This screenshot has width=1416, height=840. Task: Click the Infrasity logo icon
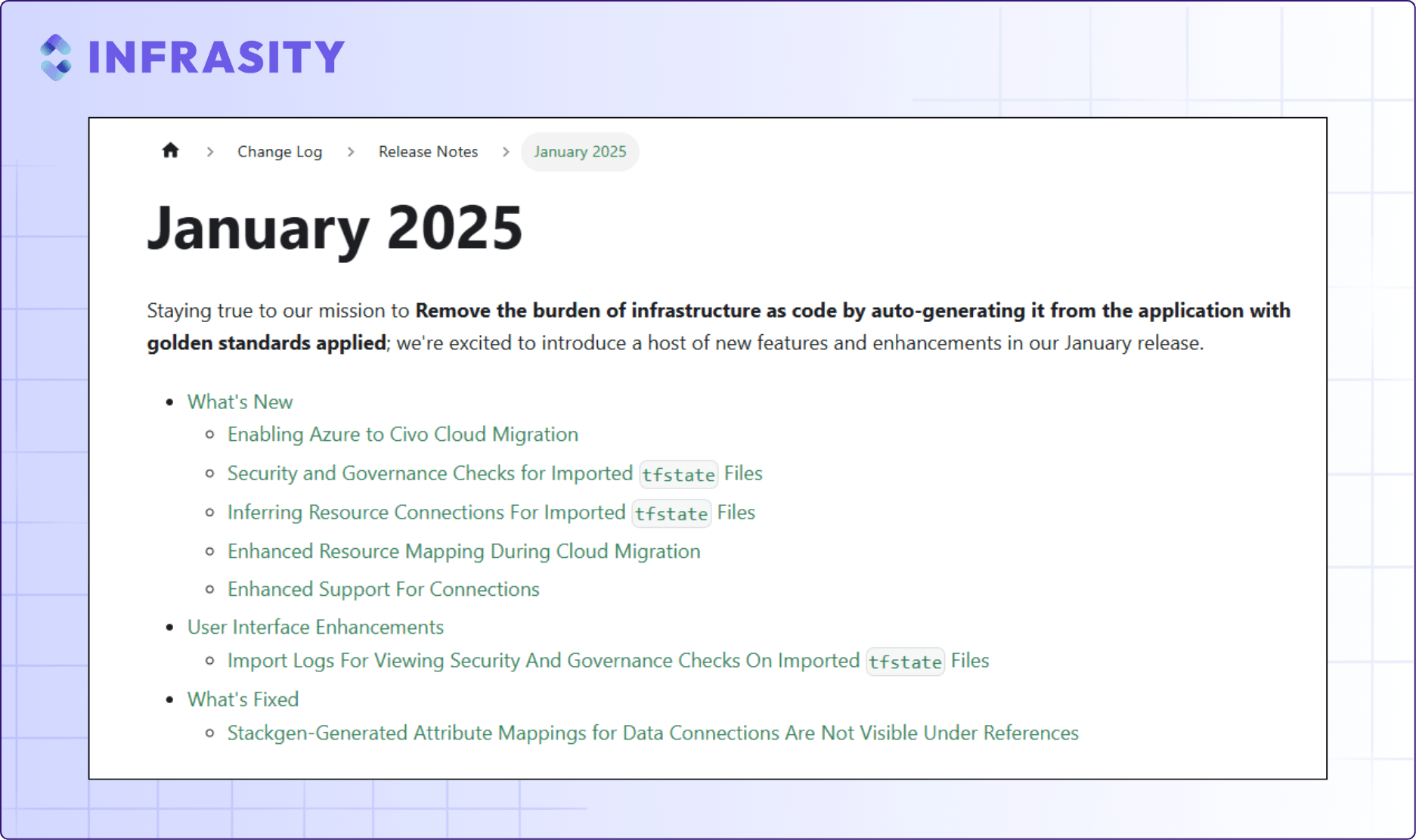point(56,57)
